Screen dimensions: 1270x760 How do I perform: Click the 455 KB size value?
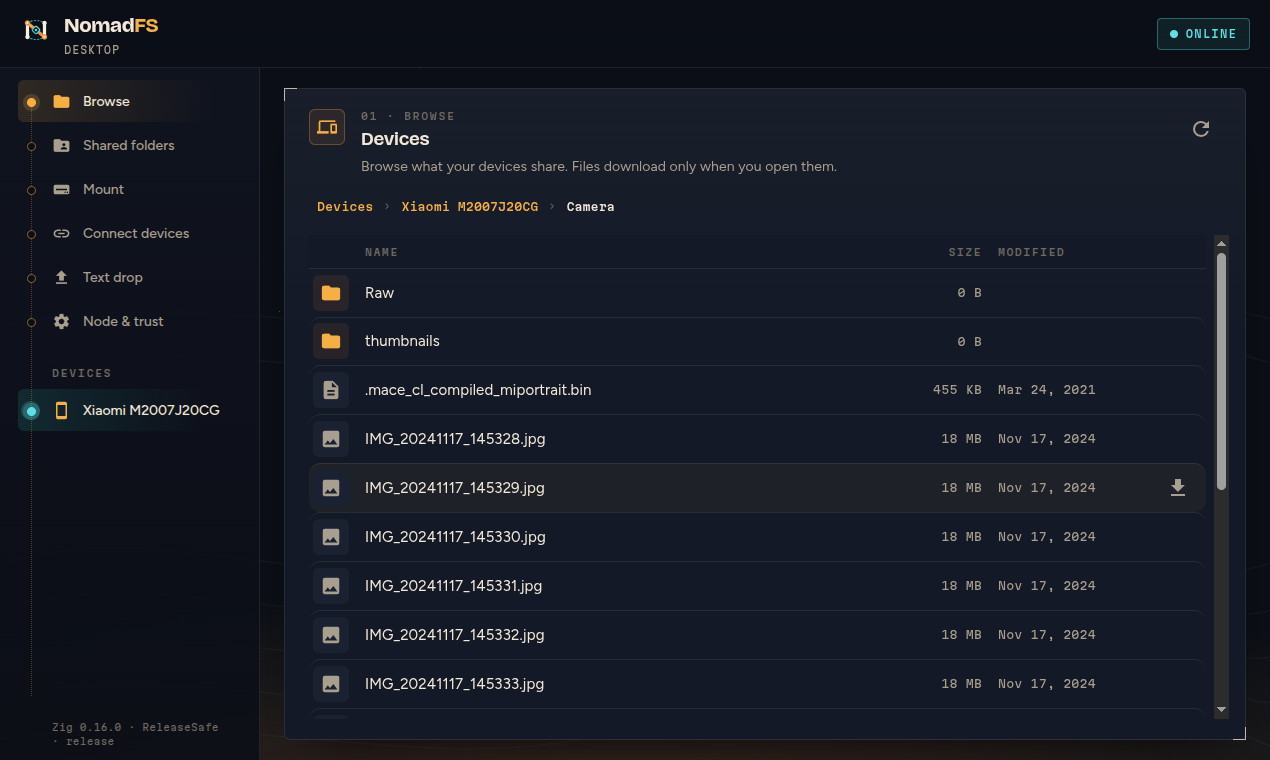(x=957, y=389)
